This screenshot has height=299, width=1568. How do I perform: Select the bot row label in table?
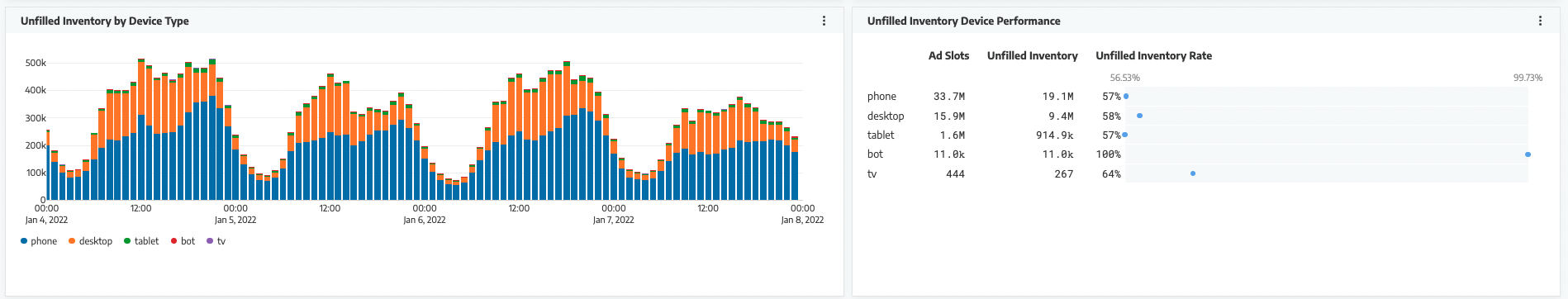coord(875,154)
